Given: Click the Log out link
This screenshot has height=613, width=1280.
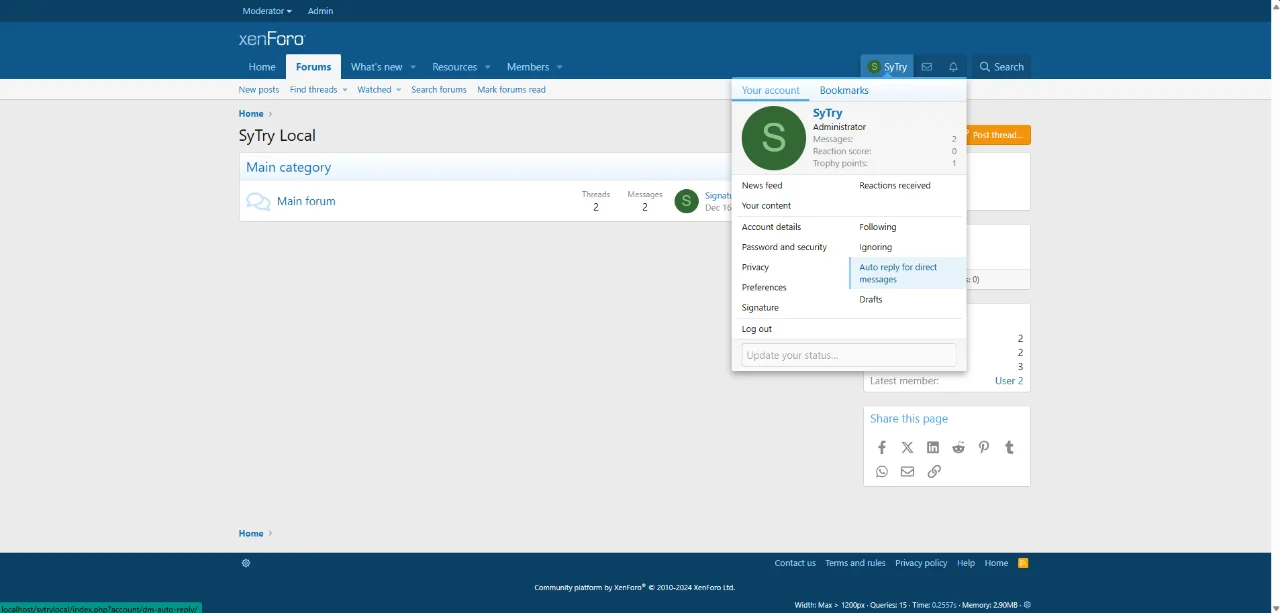Looking at the screenshot, I should coord(757,329).
